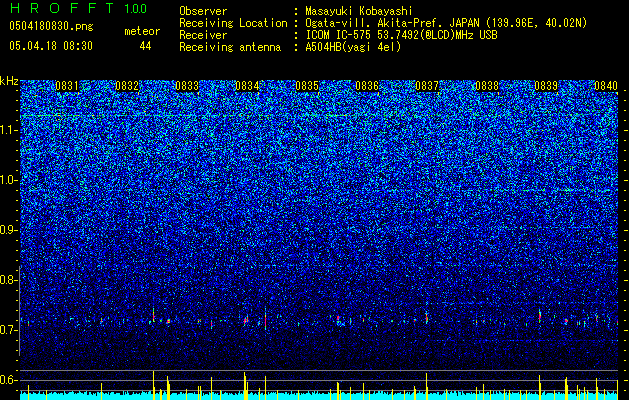The width and height of the screenshot is (629, 400).
Task: Click the HROFFT title text
Action: [62, 8]
